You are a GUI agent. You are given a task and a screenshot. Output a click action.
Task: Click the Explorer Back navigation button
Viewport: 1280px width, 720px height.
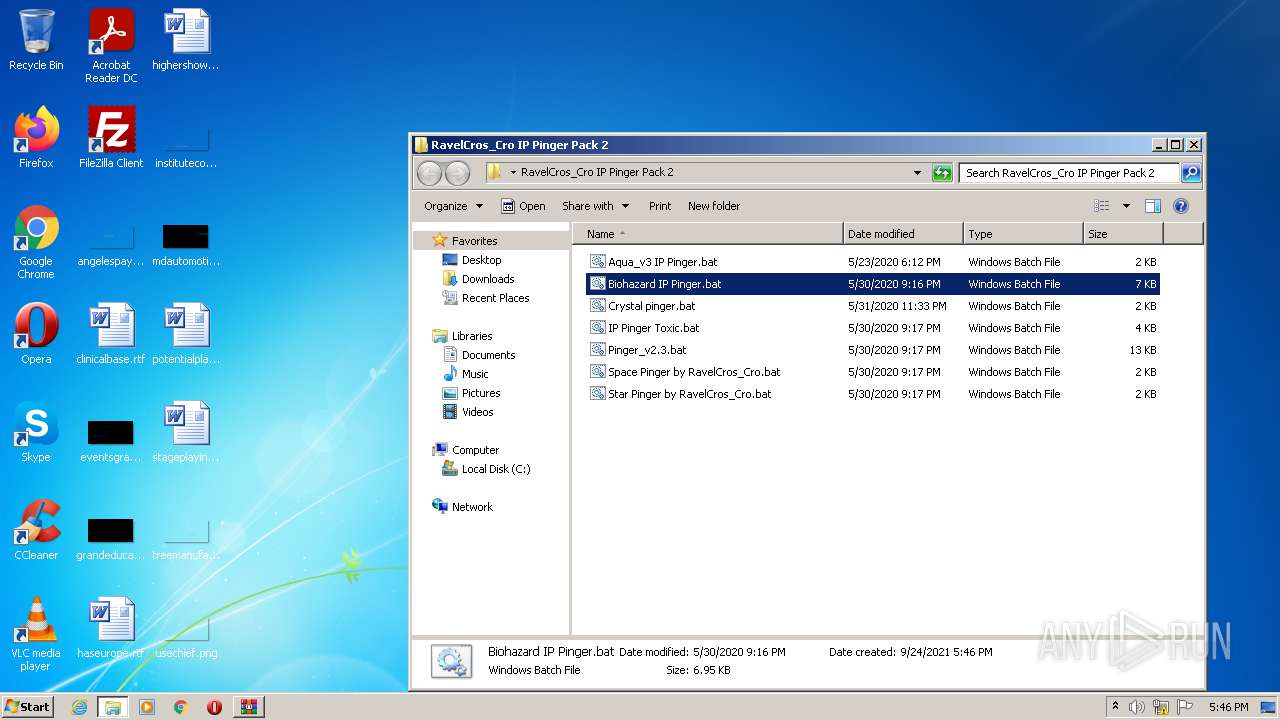coord(429,173)
